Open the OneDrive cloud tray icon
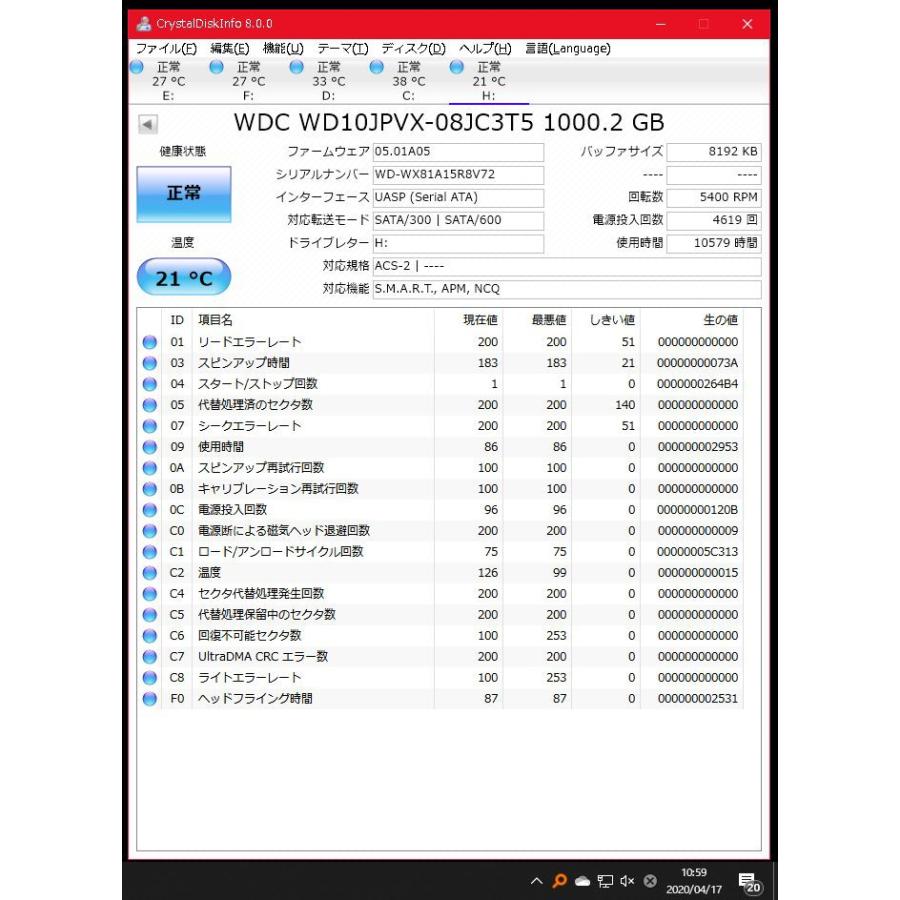 pos(582,881)
